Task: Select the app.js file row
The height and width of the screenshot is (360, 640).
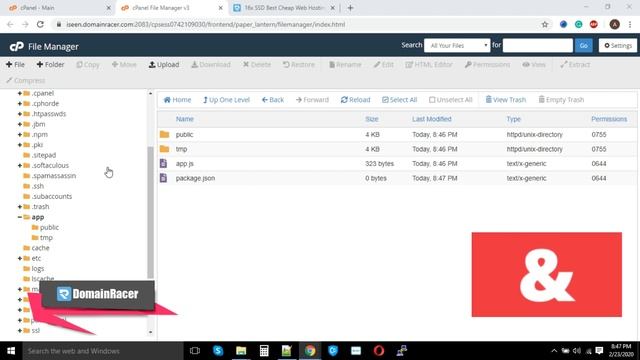Action: 397,163
